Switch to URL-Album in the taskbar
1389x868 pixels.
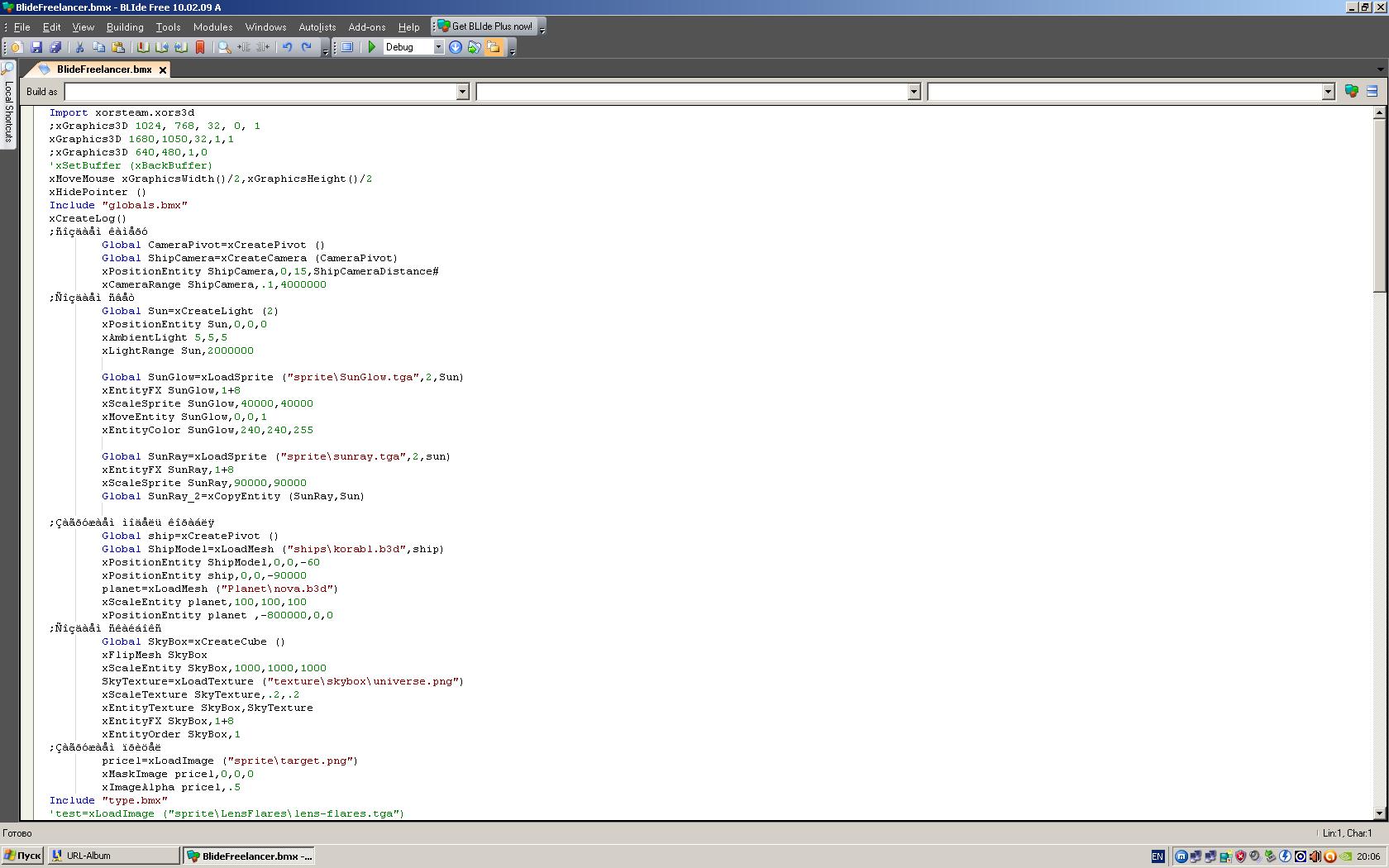[x=113, y=856]
